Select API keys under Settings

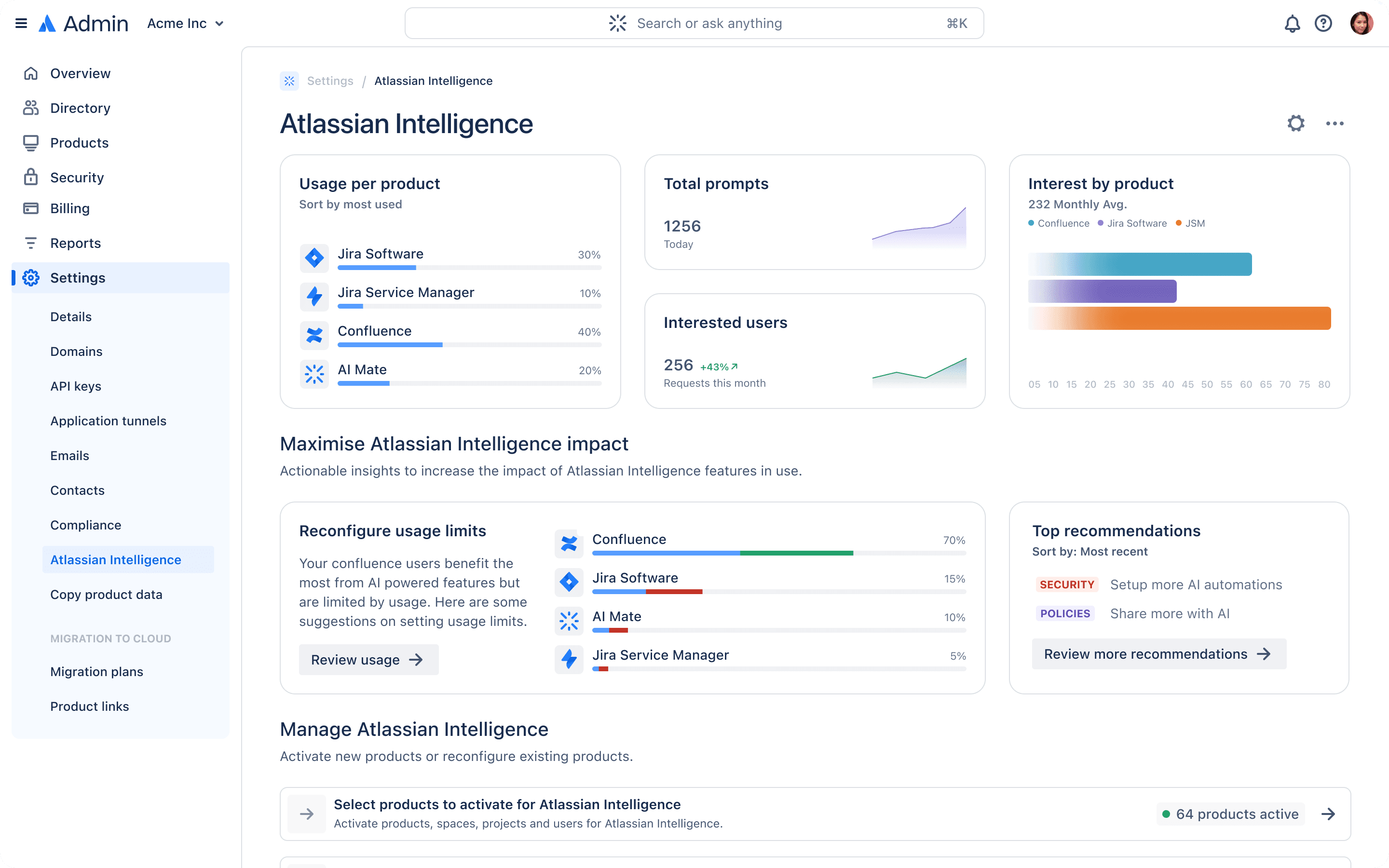[76, 386]
